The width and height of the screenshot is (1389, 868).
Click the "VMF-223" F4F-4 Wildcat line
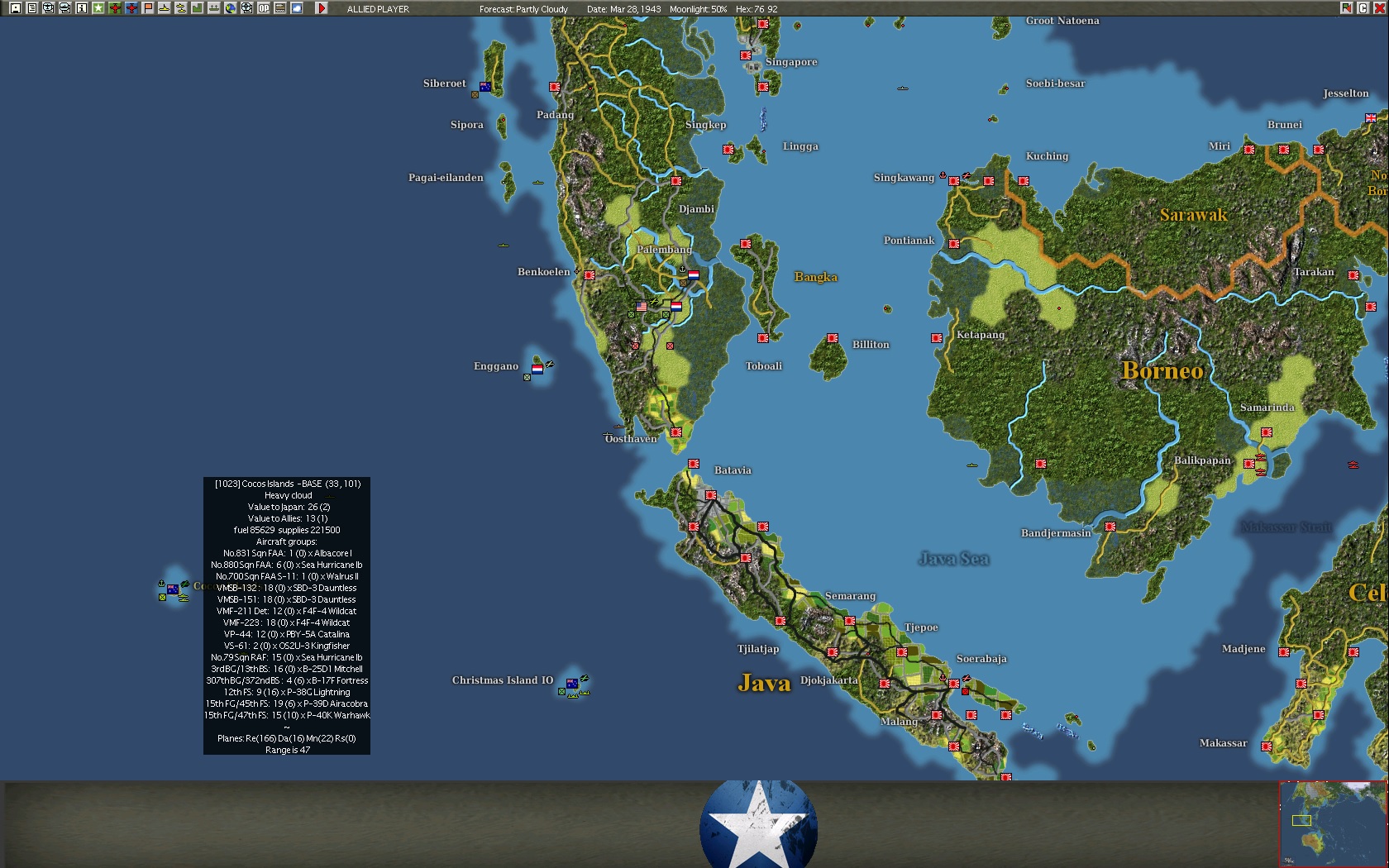click(287, 622)
